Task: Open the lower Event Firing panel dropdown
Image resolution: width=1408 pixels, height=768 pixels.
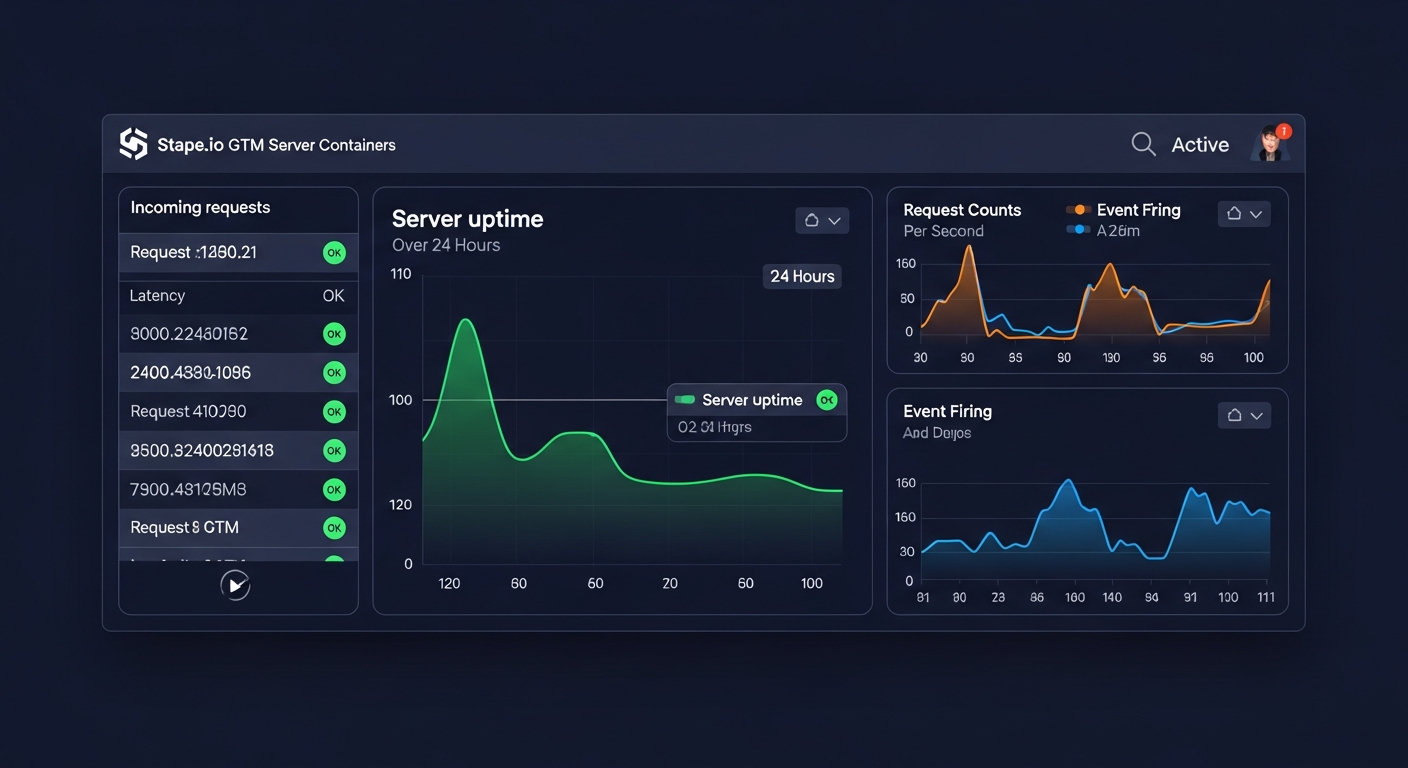Action: (1244, 415)
